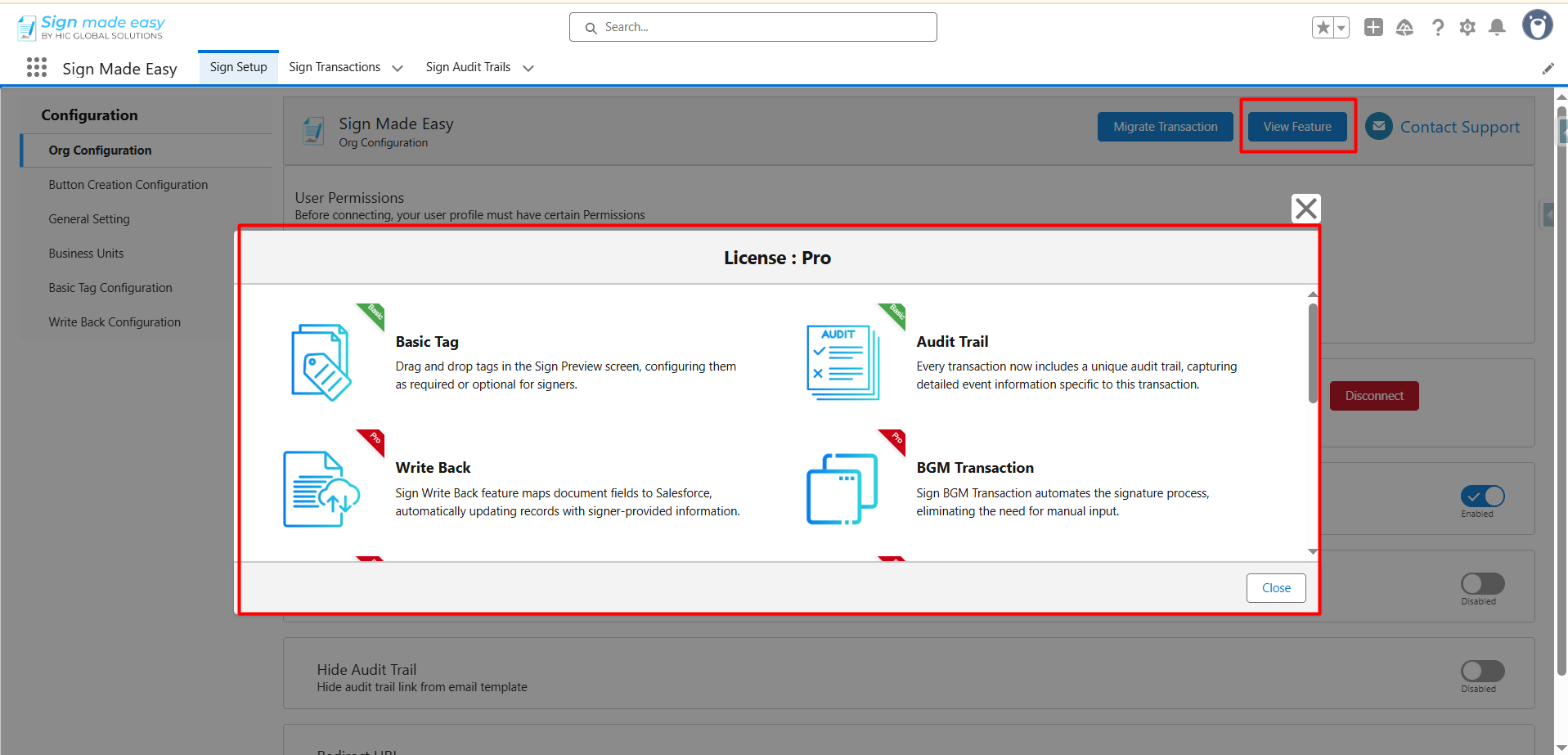Open the Sign Audit Trails tab

pyautogui.click(x=468, y=67)
